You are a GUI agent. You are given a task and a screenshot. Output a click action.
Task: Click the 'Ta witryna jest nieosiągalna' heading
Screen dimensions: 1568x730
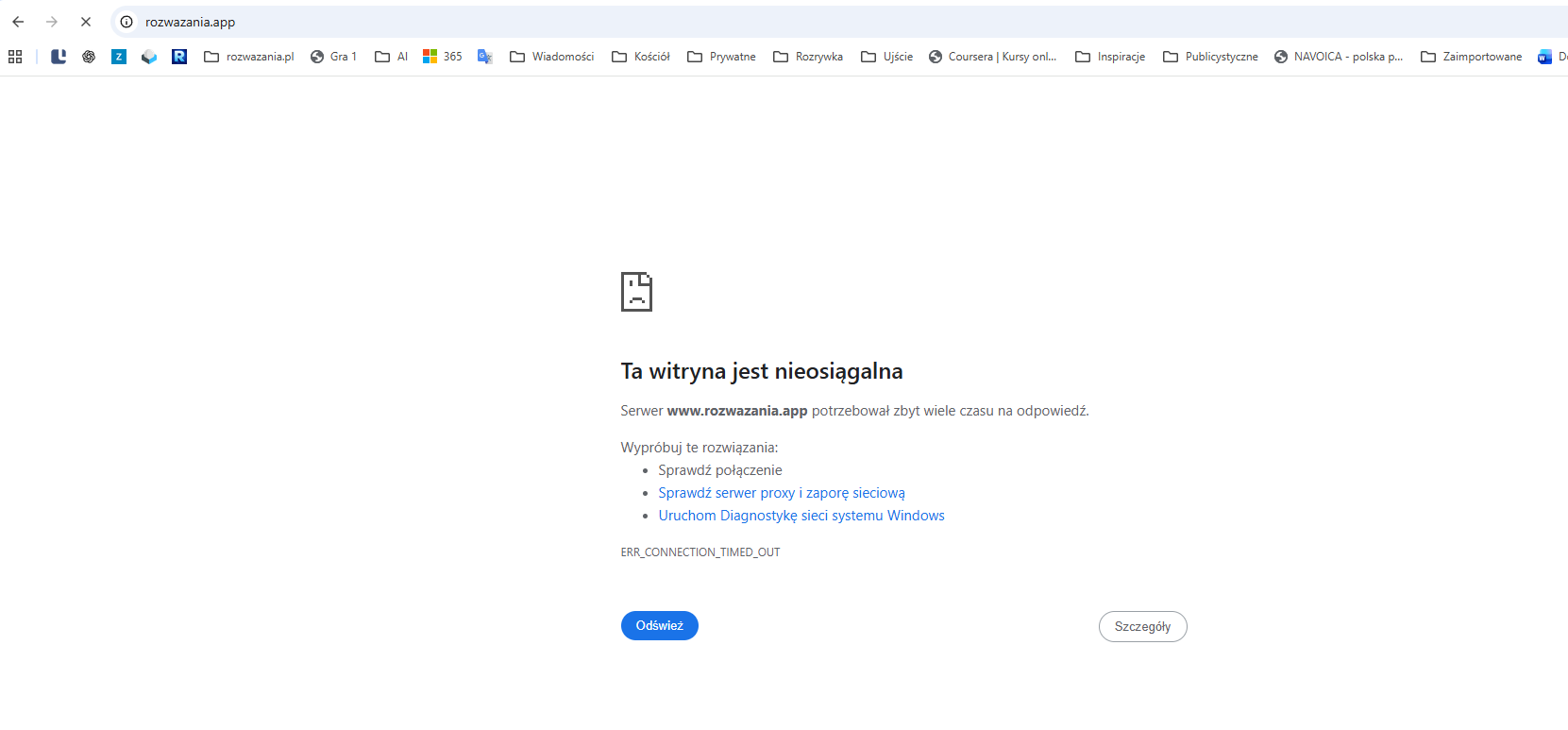click(762, 371)
